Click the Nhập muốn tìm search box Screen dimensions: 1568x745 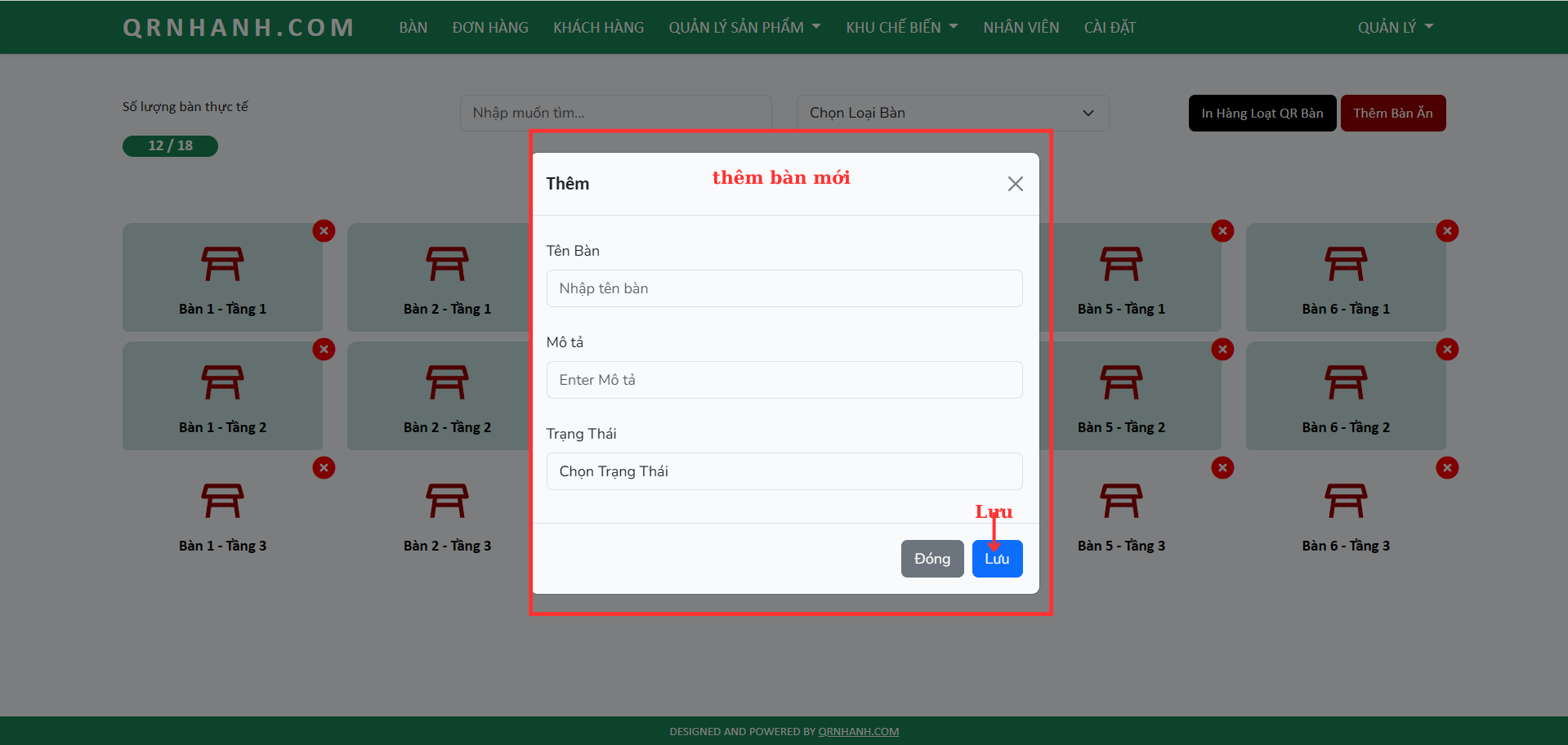coord(616,113)
